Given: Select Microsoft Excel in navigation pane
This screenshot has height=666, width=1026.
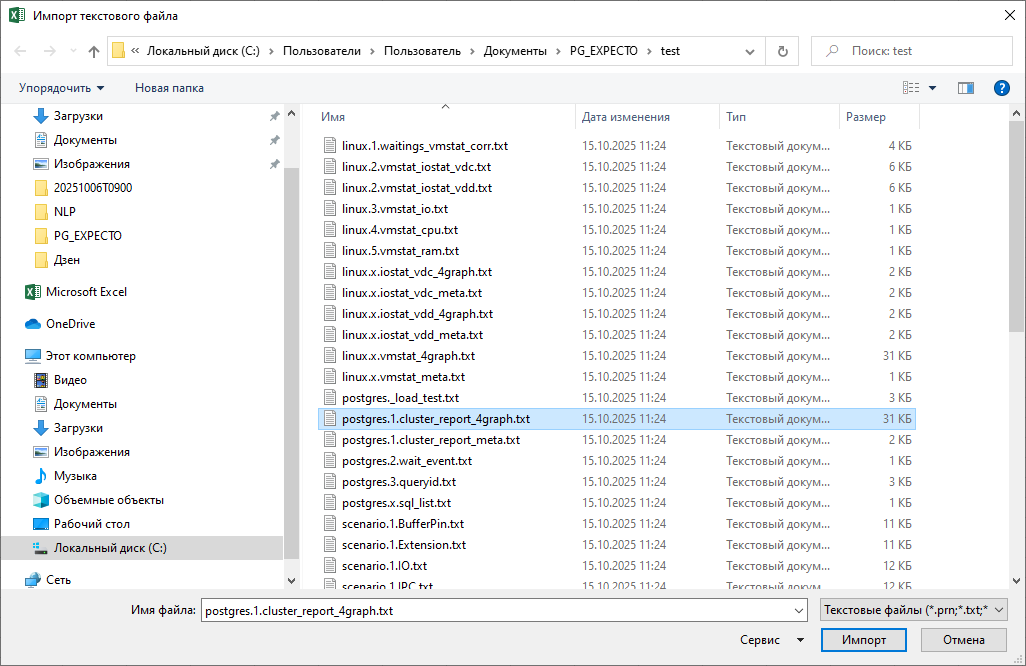Looking at the screenshot, I should click(x=86, y=292).
